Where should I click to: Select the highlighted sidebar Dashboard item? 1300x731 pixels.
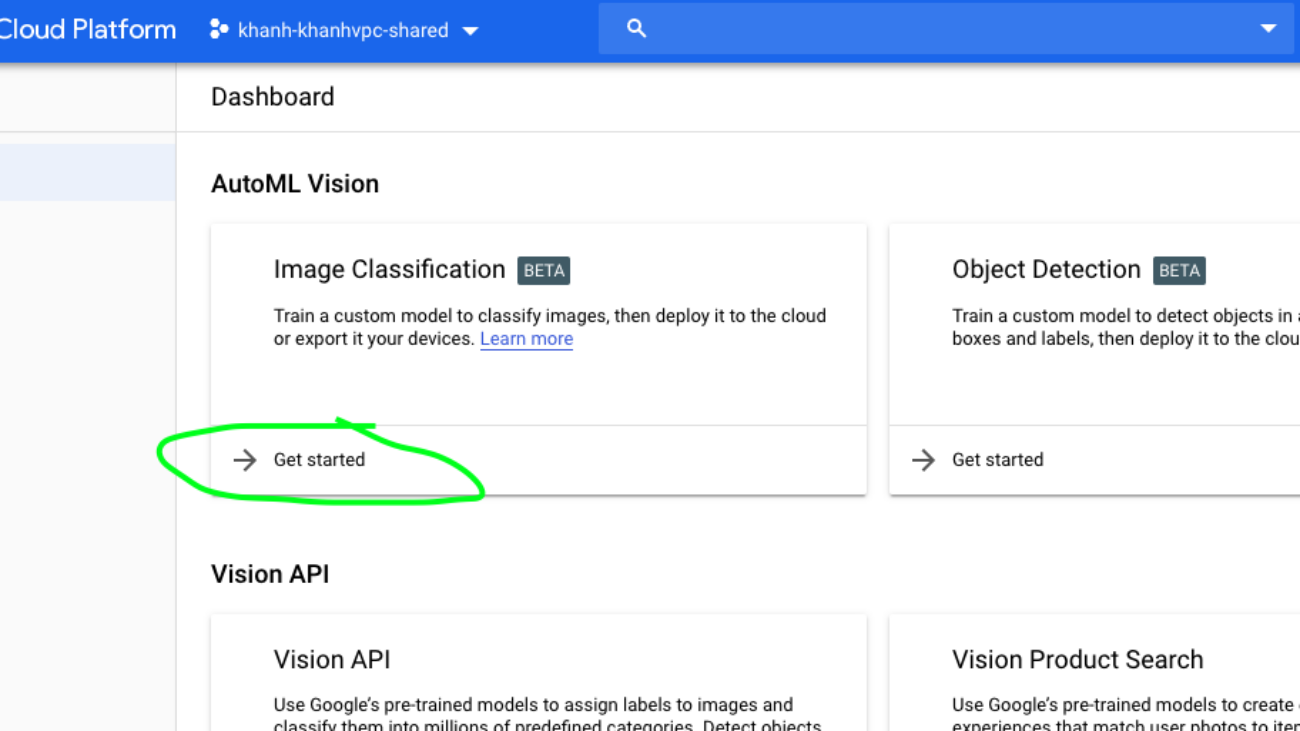[88, 172]
